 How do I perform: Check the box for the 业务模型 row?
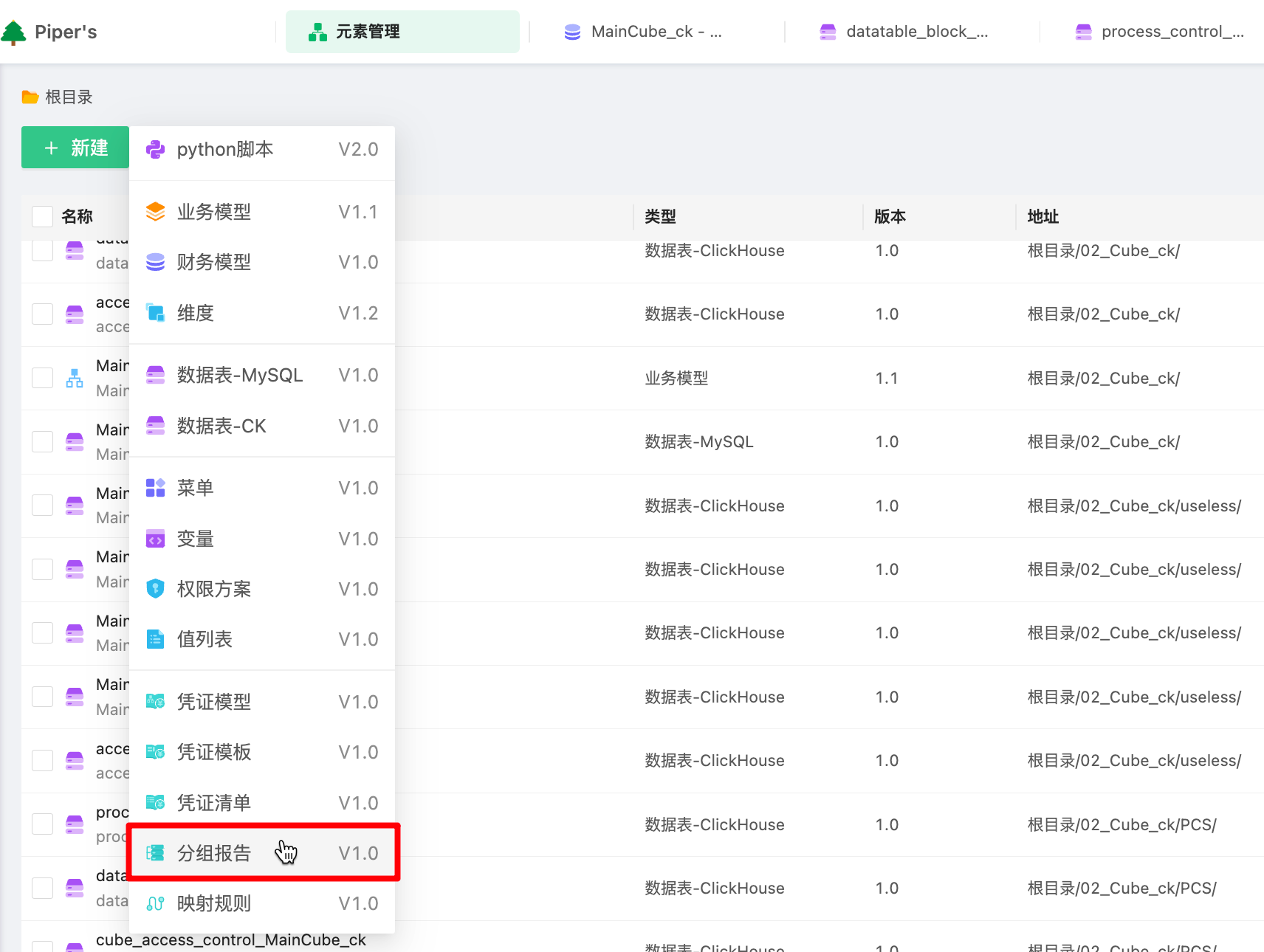coord(42,378)
